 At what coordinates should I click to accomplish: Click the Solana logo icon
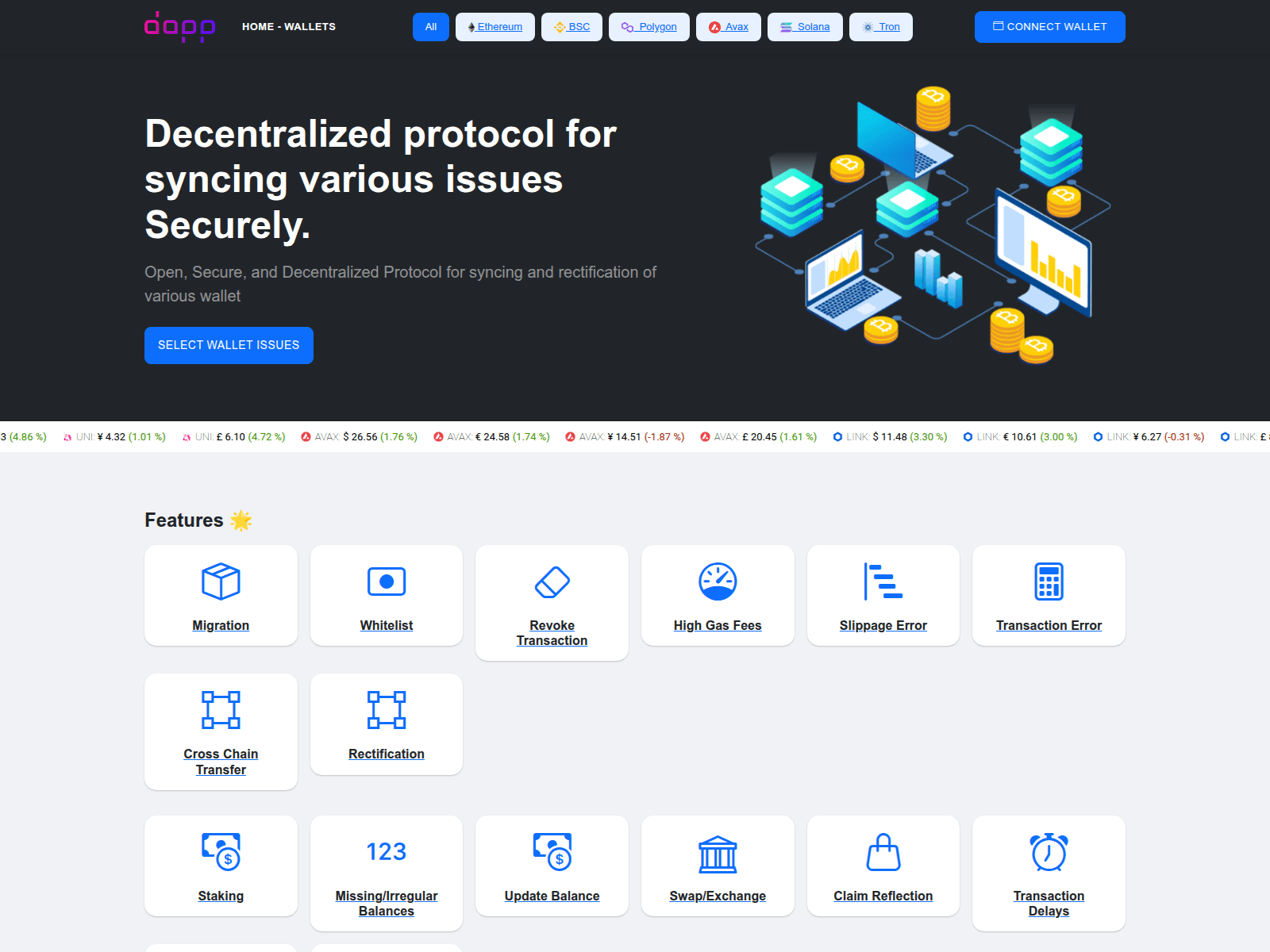point(786,27)
